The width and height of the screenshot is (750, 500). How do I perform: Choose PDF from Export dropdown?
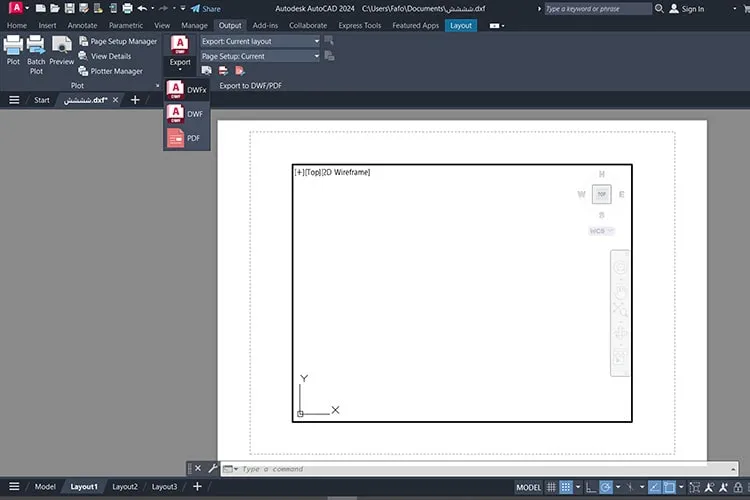187,138
